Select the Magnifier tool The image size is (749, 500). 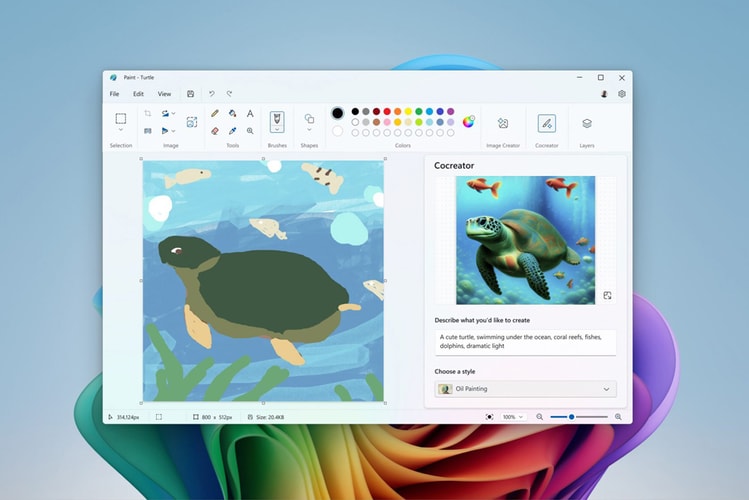pyautogui.click(x=250, y=130)
